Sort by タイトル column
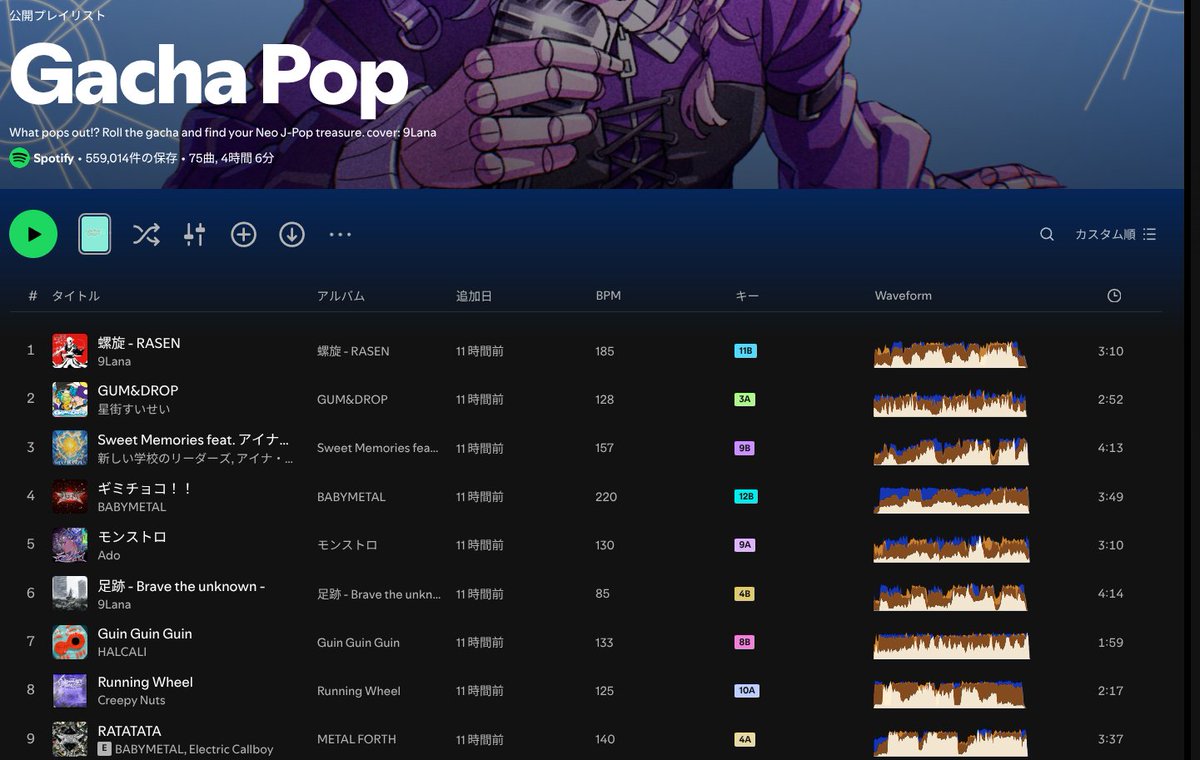The height and width of the screenshot is (760, 1200). 76,296
